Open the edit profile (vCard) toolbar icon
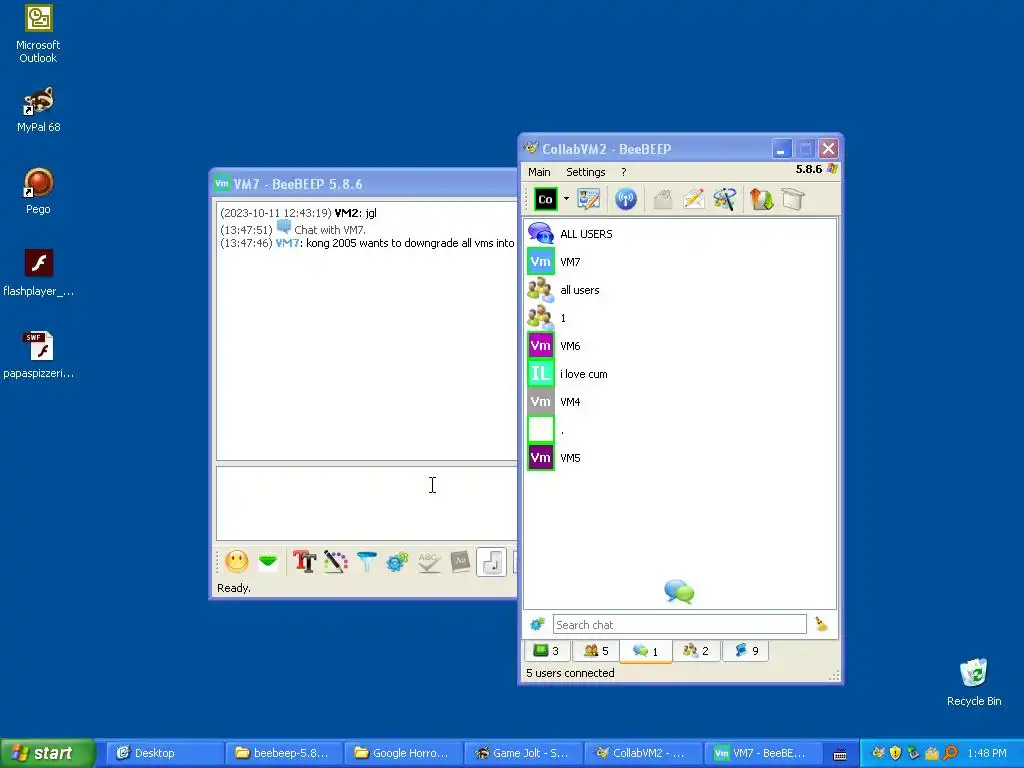Screen dimensions: 1024x768 [x=588, y=199]
